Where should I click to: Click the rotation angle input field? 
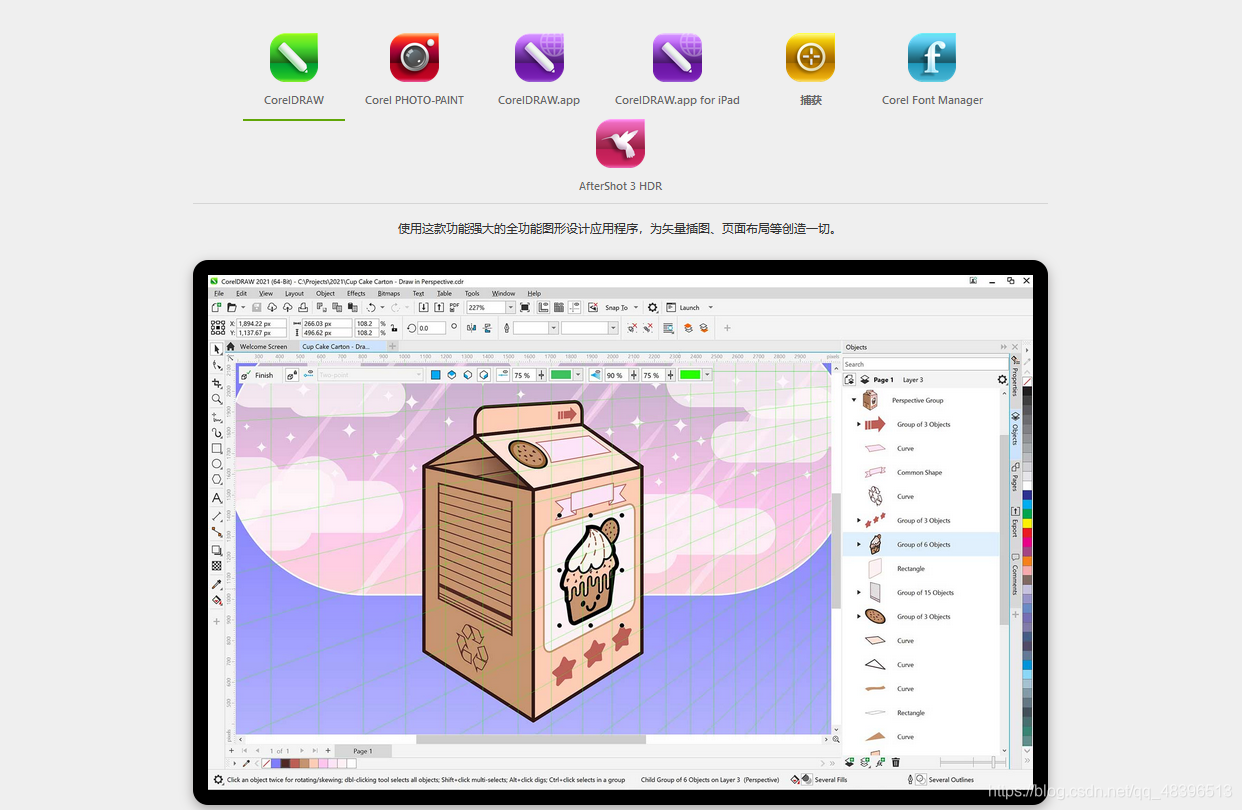431,327
